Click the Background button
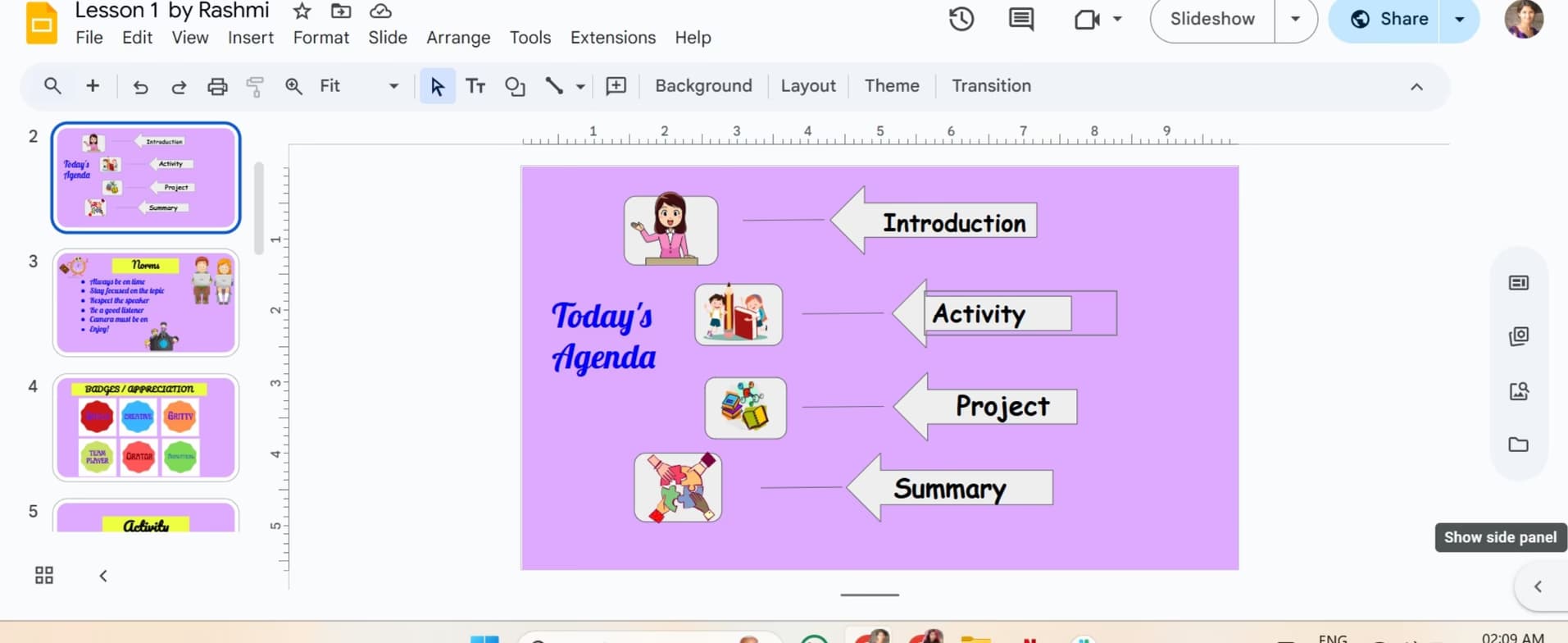This screenshot has height=643, width=1568. (703, 86)
